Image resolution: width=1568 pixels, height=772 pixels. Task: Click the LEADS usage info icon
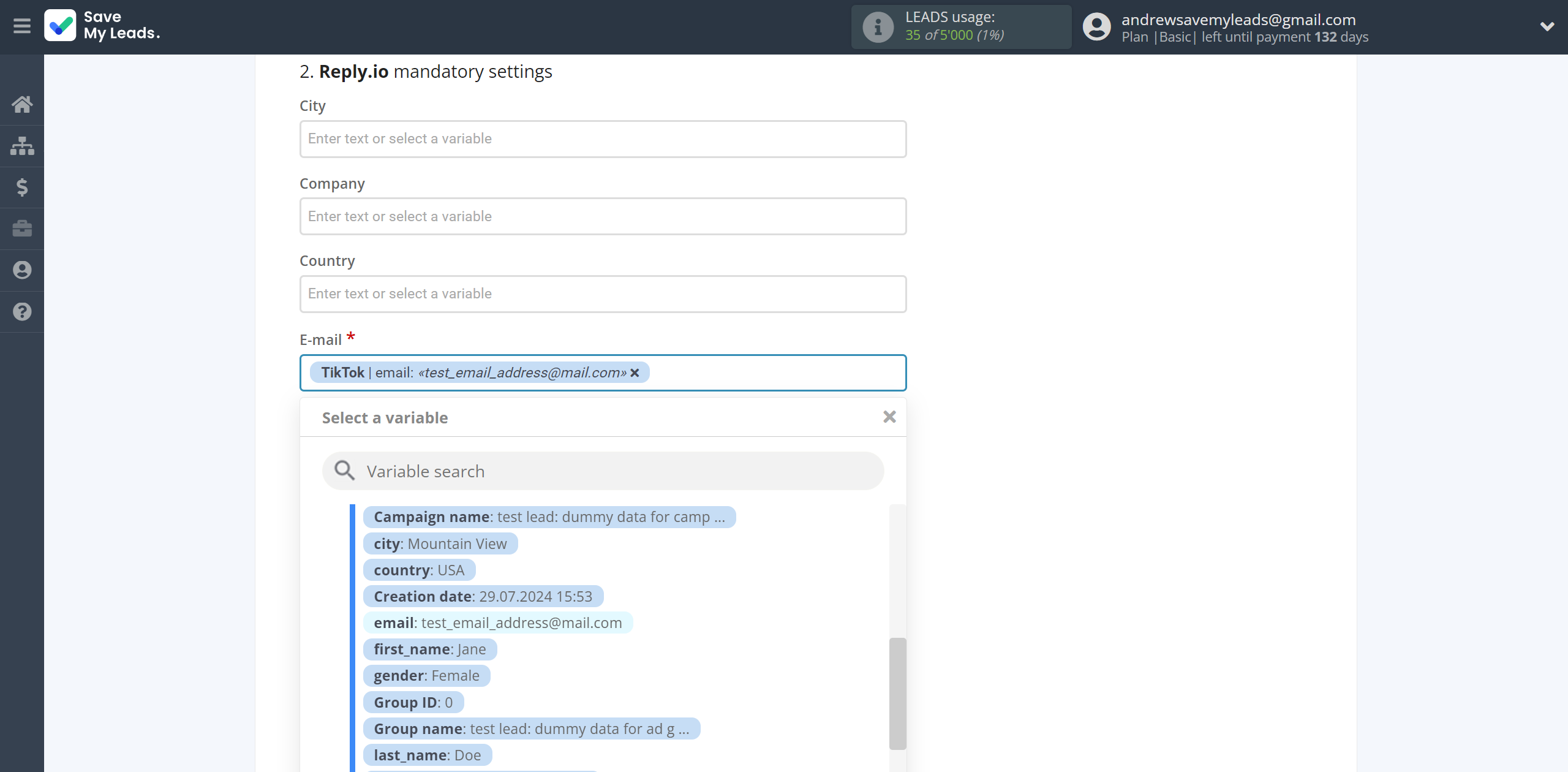876,27
